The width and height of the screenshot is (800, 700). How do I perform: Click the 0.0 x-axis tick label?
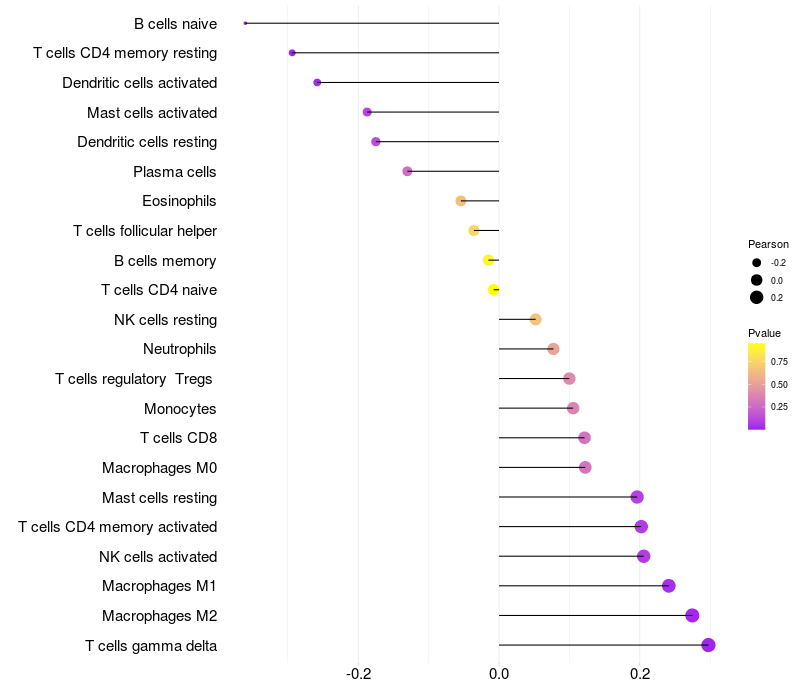pyautogui.click(x=499, y=675)
